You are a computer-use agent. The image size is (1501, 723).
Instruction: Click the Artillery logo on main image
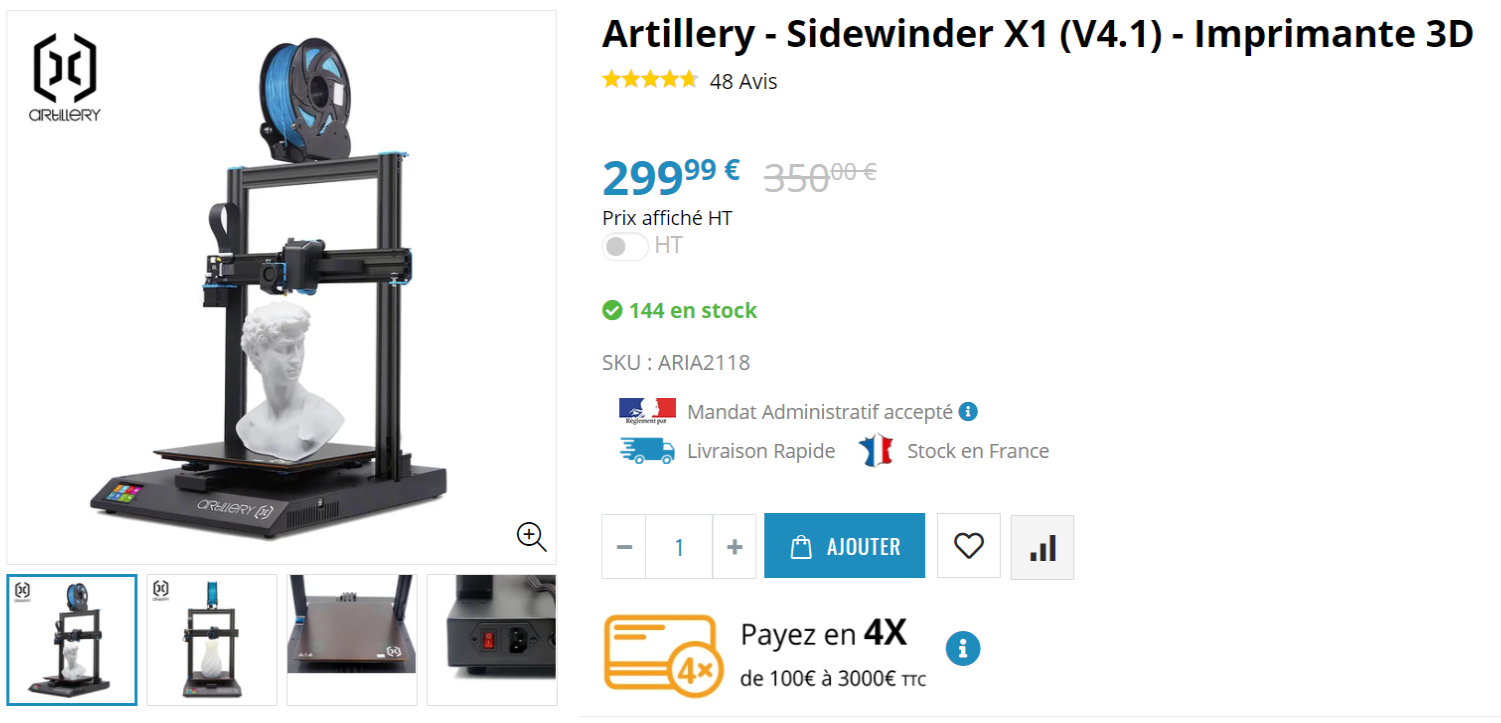[65, 78]
